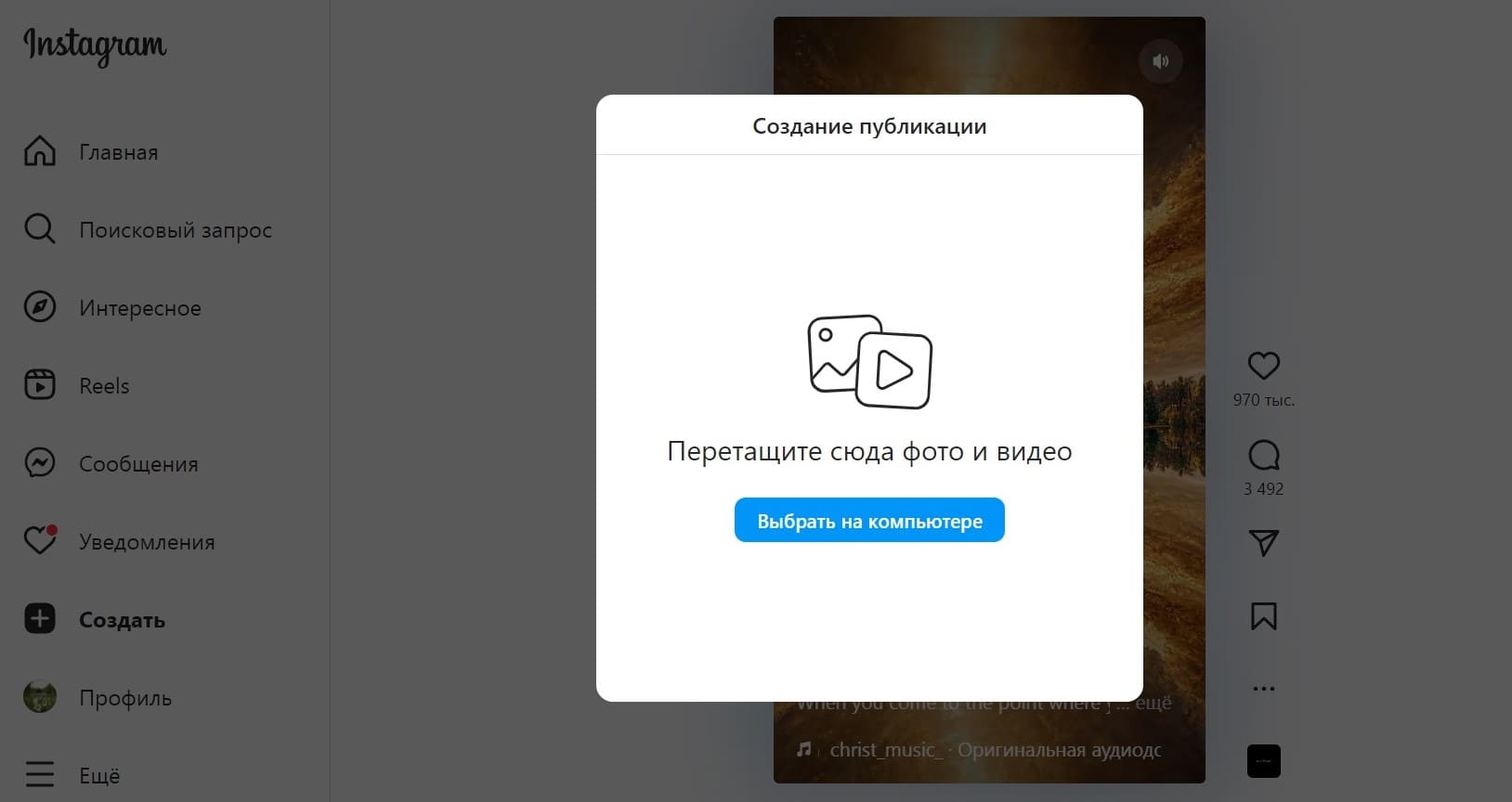Click the reel audio cover thumbnail

(x=1263, y=761)
